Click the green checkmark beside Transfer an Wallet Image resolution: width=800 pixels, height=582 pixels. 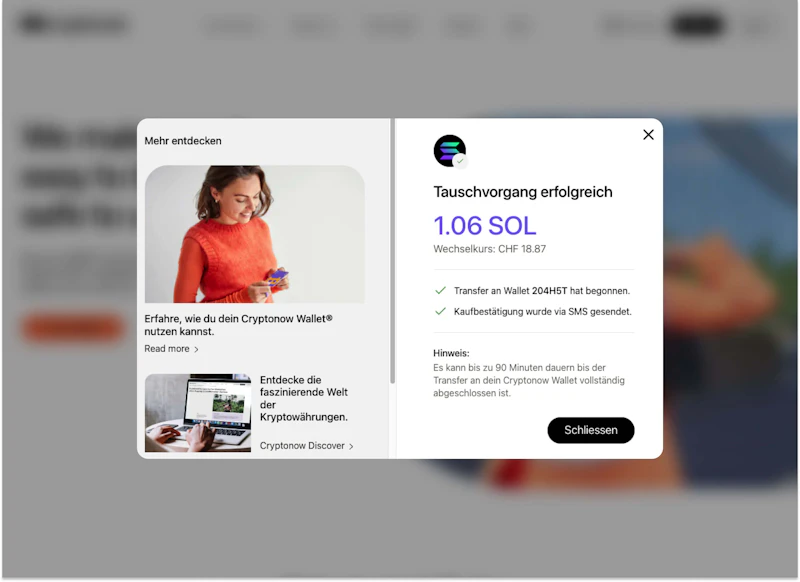pos(440,290)
